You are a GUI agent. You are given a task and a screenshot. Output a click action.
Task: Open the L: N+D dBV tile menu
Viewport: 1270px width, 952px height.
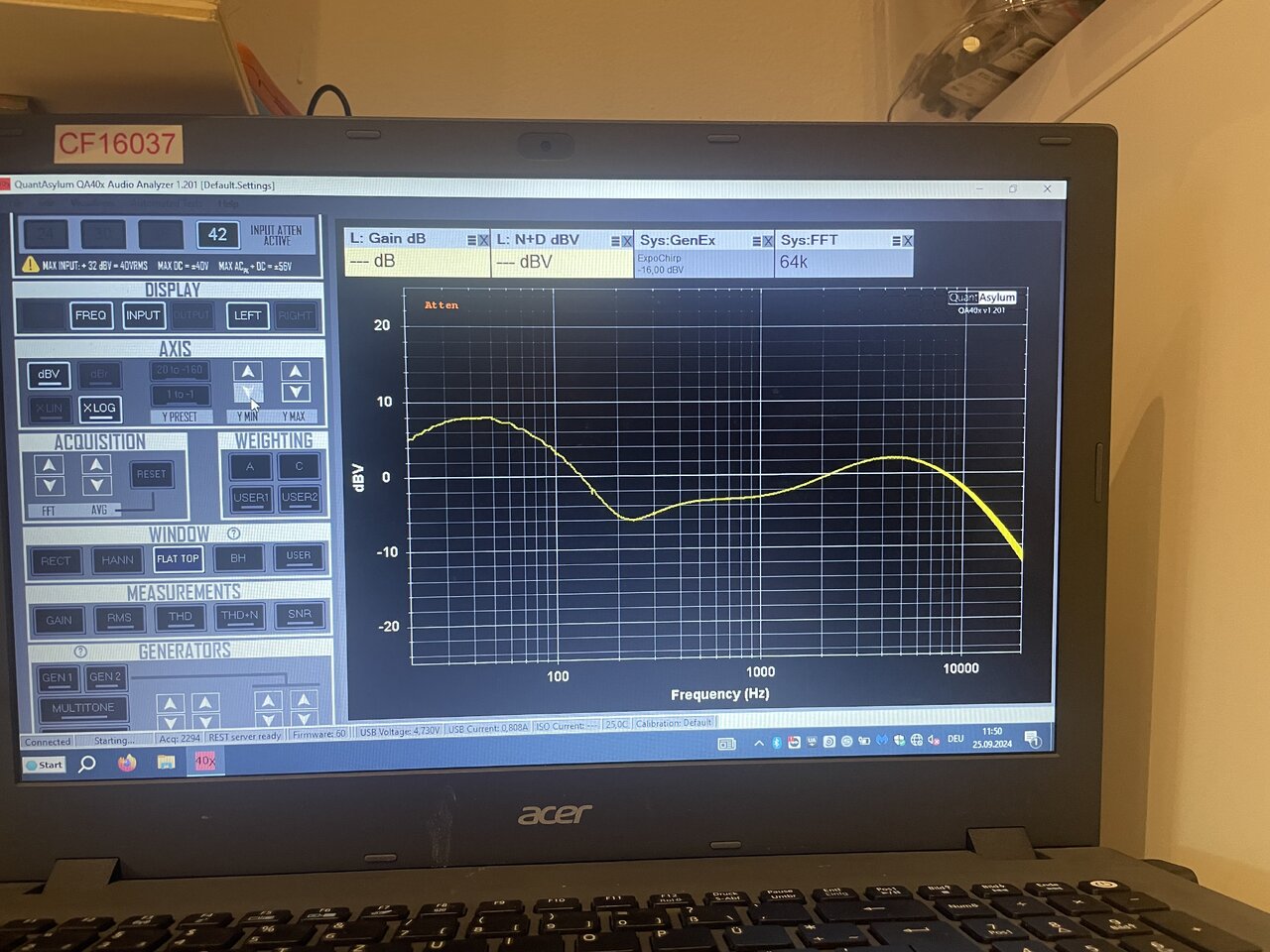[615, 241]
